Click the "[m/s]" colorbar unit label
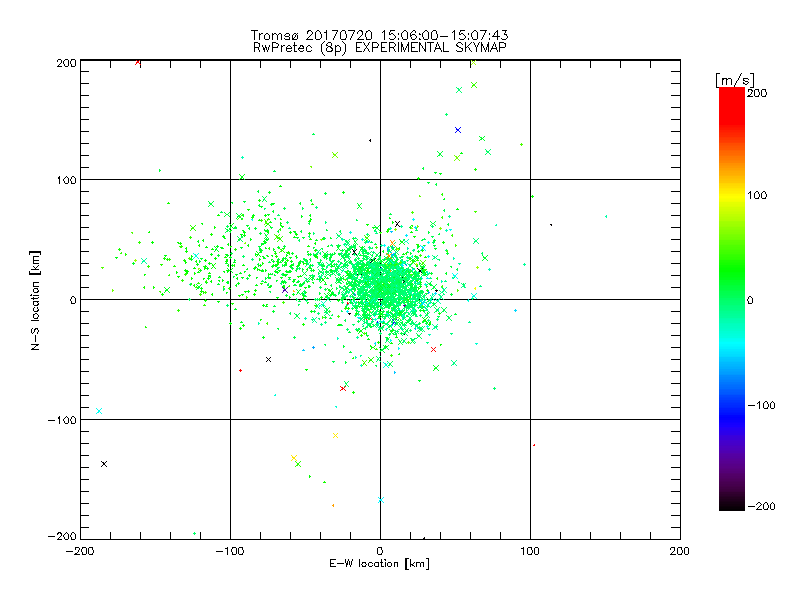The image size is (800, 600). [x=735, y=80]
